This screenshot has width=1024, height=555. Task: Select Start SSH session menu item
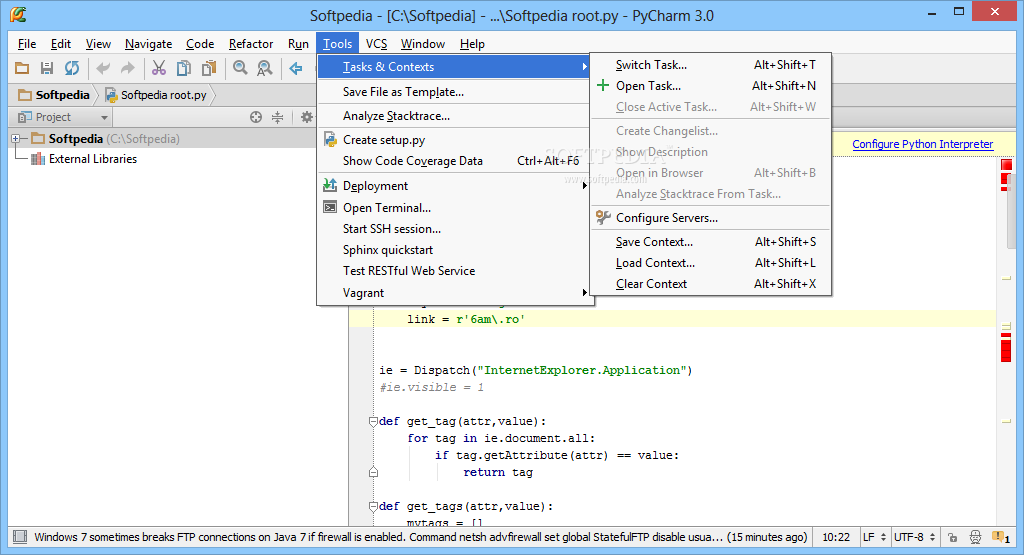(x=455, y=229)
